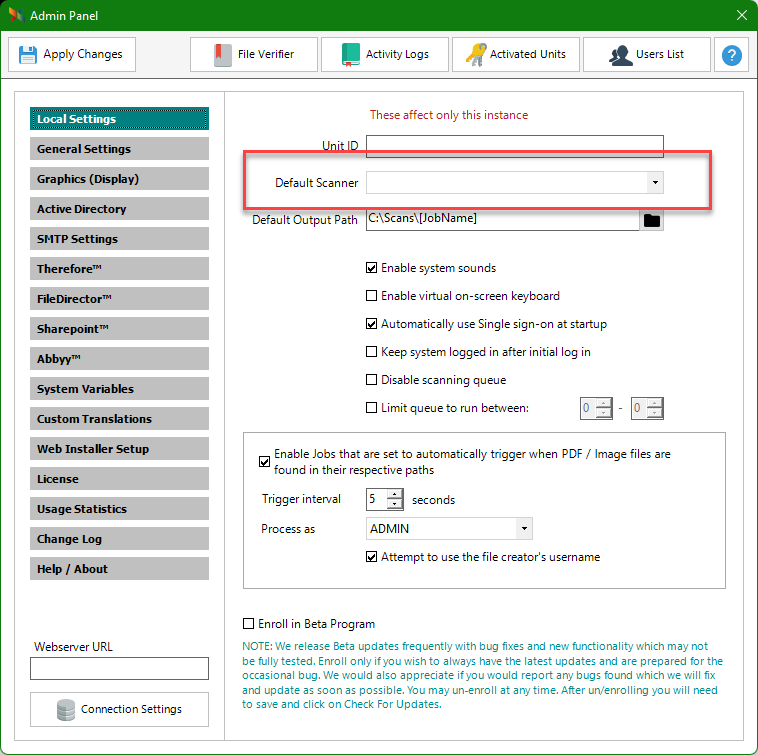Decrease the queue end hour spinner
Viewport: 758px width, 755px height.
[655, 413]
